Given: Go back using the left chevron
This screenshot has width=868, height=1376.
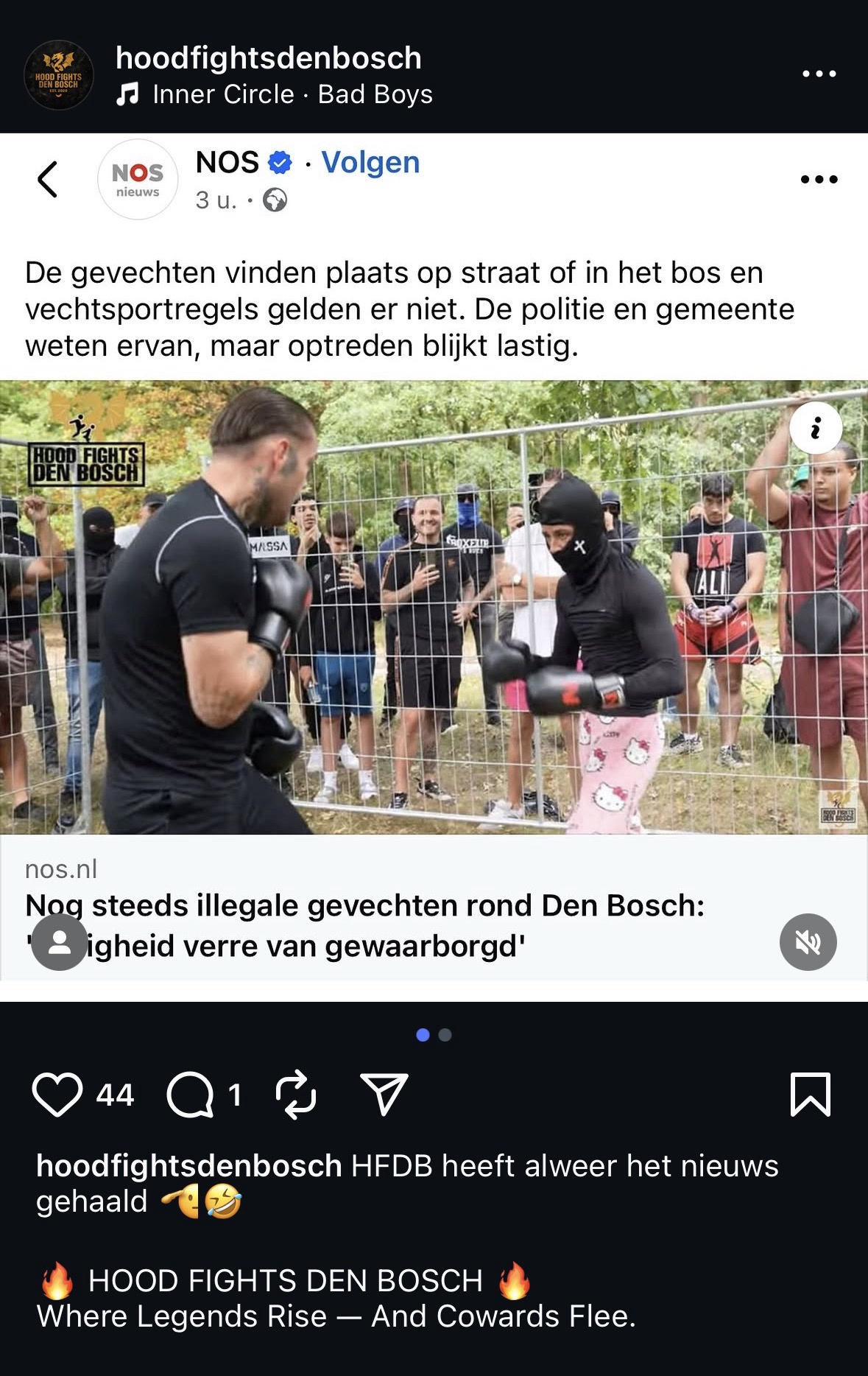Looking at the screenshot, I should pyautogui.click(x=48, y=179).
